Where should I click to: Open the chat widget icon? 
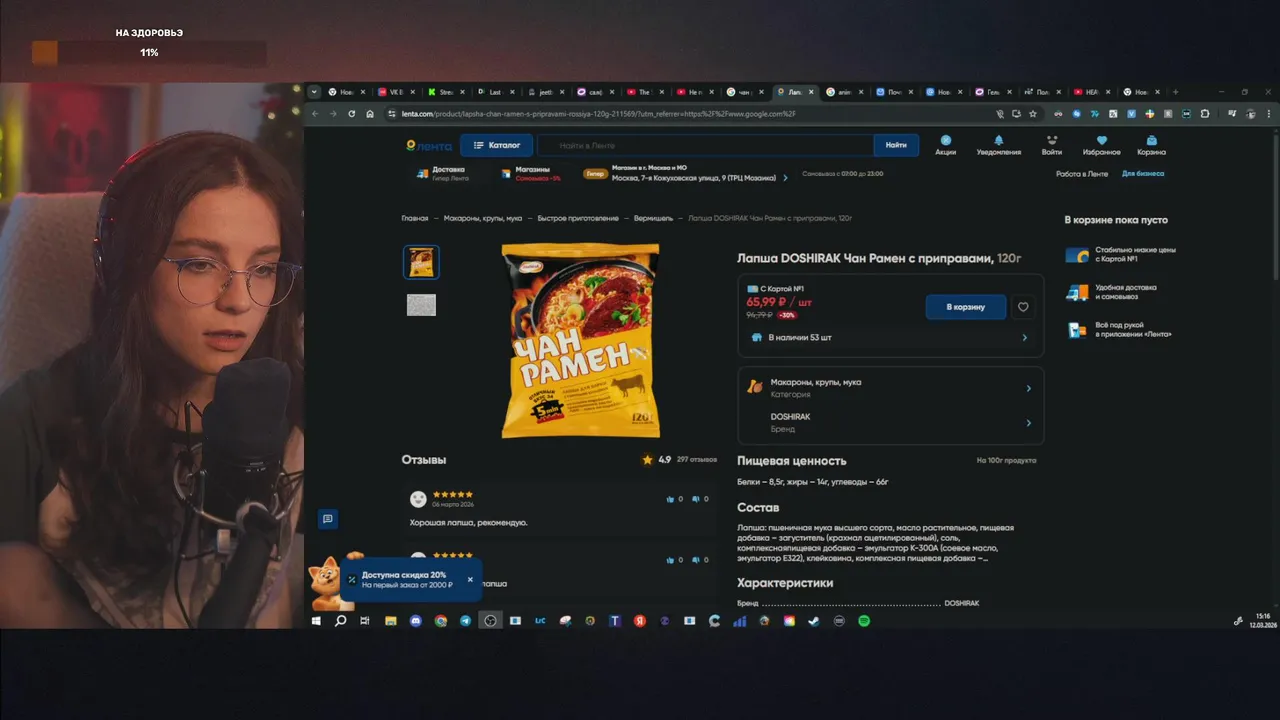click(327, 519)
